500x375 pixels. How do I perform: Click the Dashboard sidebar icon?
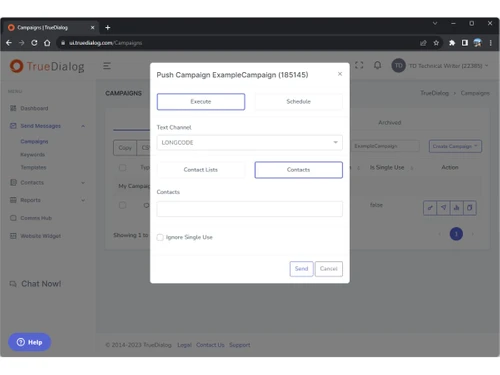point(13,108)
